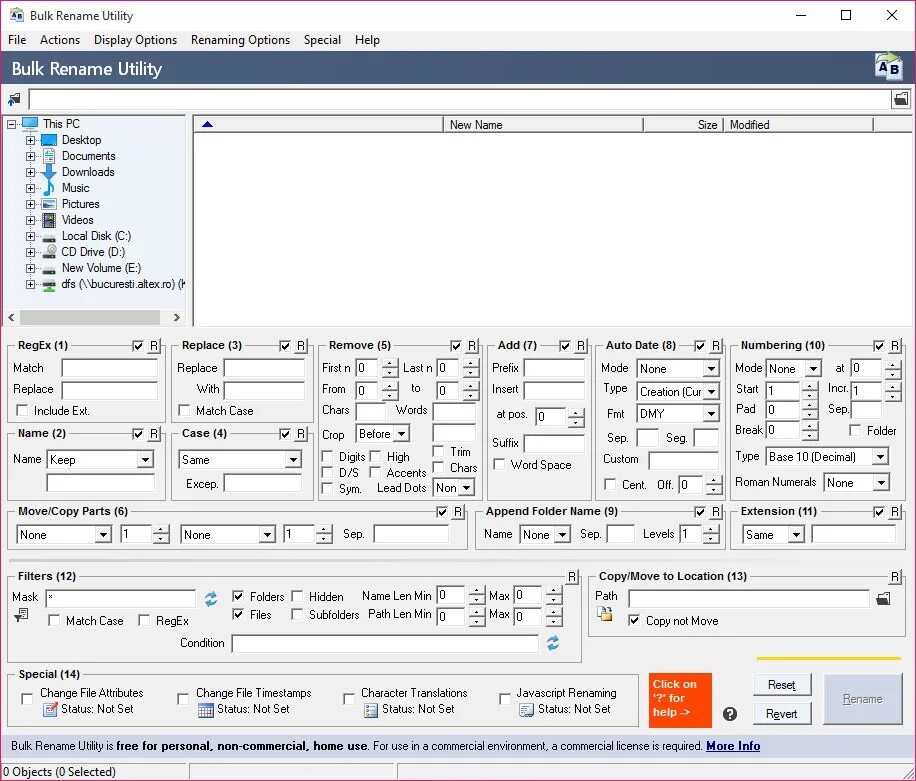Open the Auto Date Mode dropdown
This screenshot has height=781, width=916.
[710, 369]
